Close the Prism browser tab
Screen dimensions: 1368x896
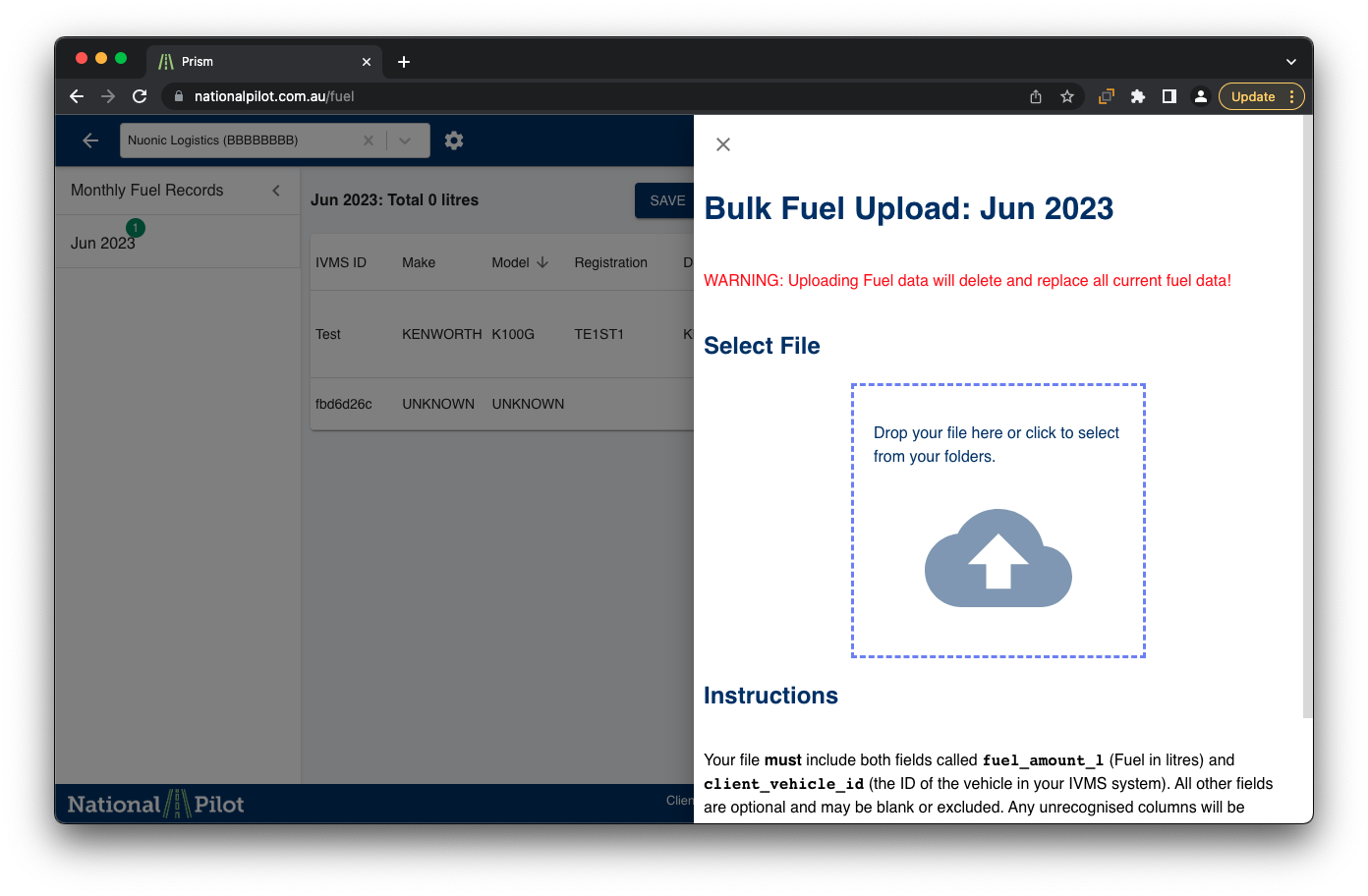(x=367, y=62)
